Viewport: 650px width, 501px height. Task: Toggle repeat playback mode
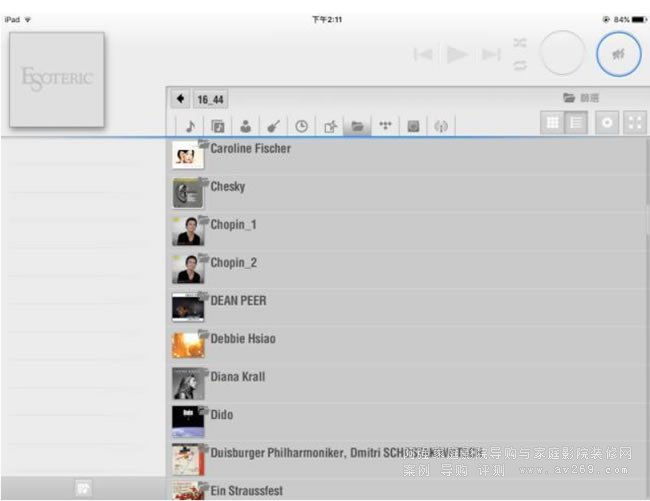pos(519,66)
